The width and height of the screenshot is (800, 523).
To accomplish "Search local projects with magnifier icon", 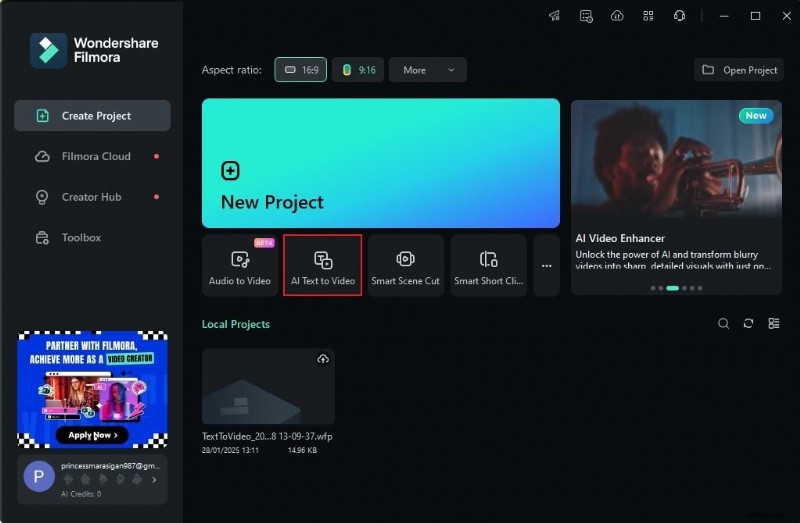I will tap(724, 324).
